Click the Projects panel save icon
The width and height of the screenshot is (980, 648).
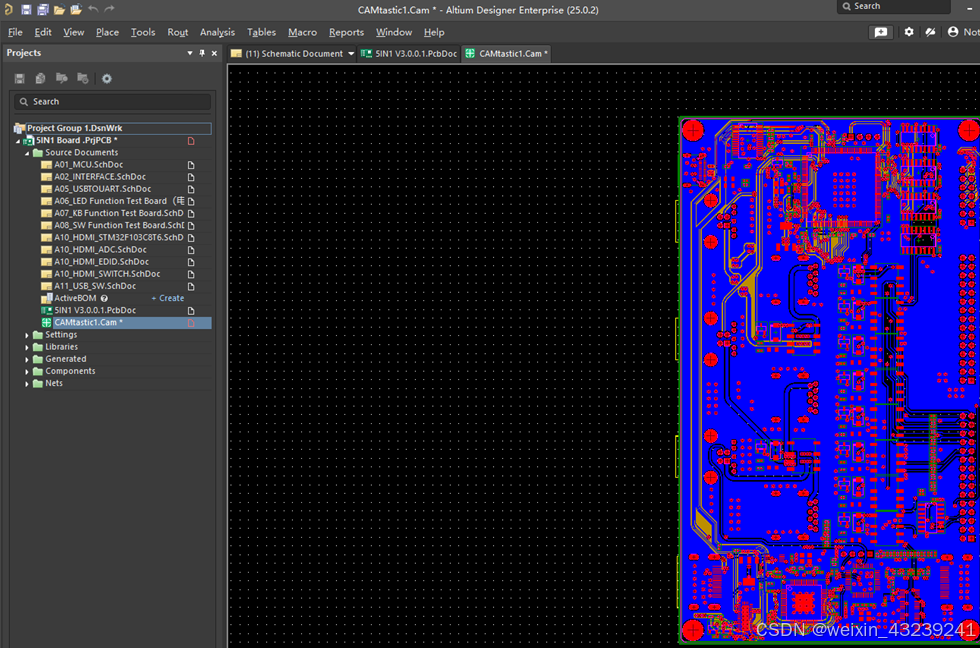pyautogui.click(x=19, y=78)
